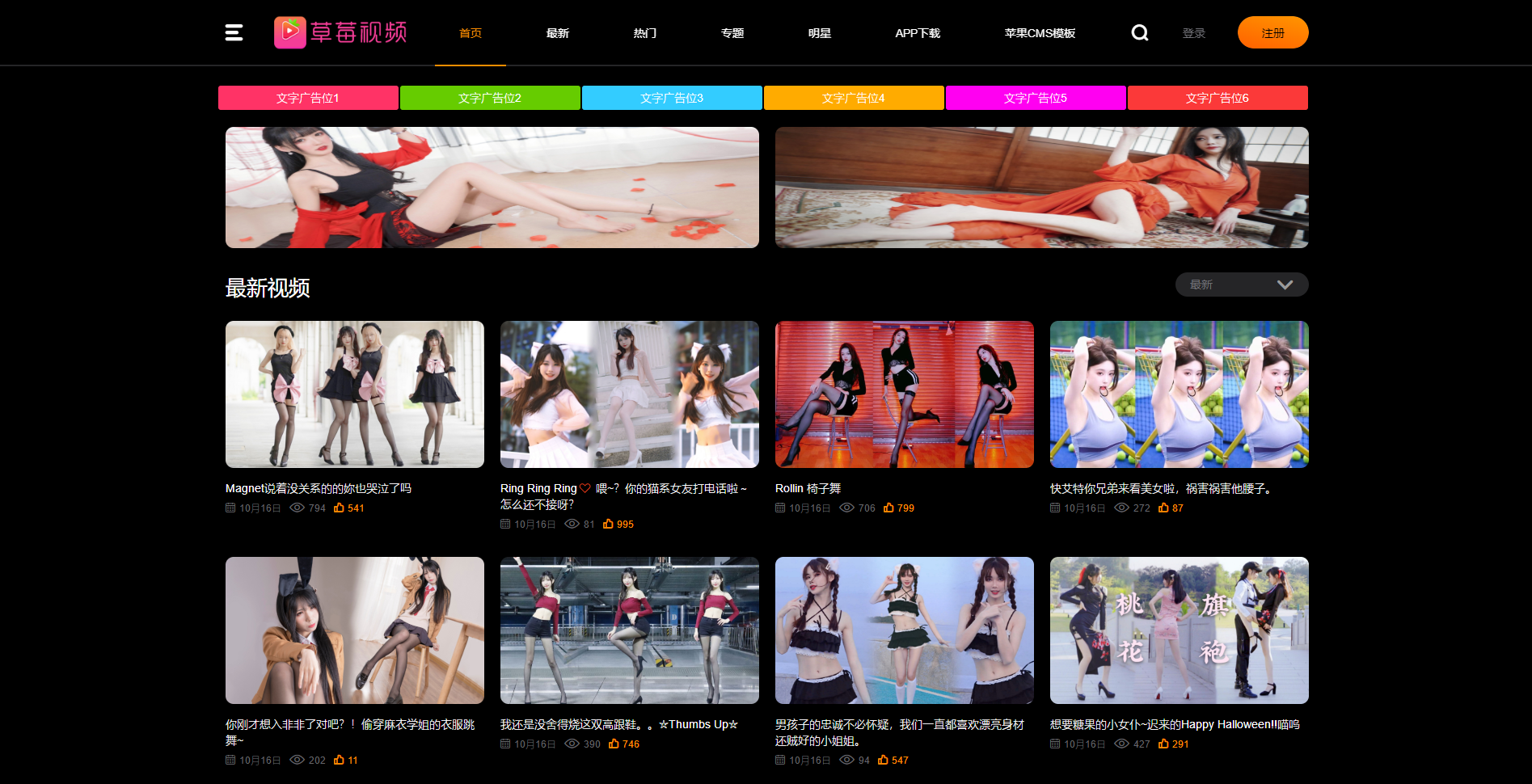
Task: Click the magenta 文字广告位5 banner
Action: (x=1035, y=98)
